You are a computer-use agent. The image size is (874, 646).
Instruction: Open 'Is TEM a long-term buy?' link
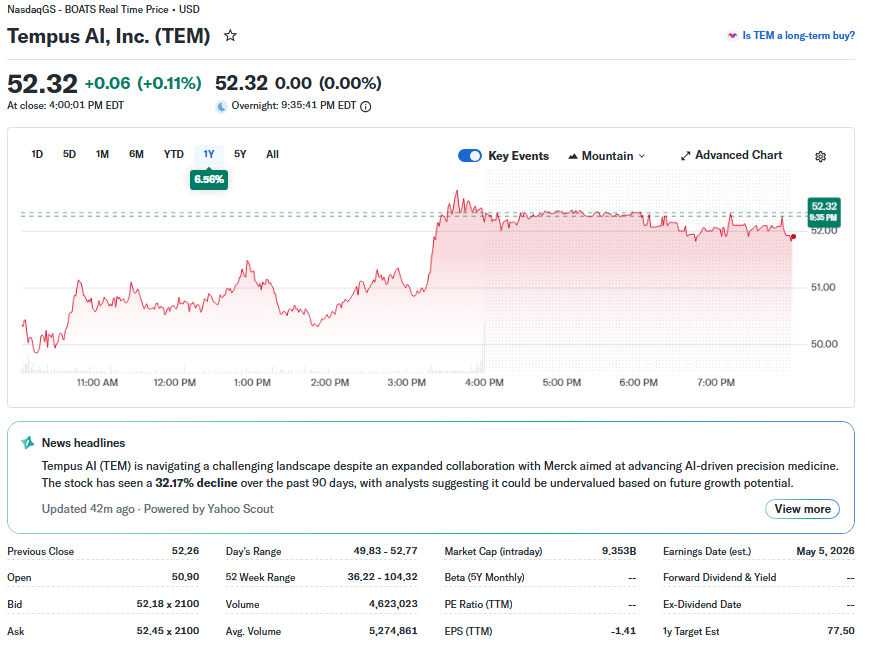(798, 36)
